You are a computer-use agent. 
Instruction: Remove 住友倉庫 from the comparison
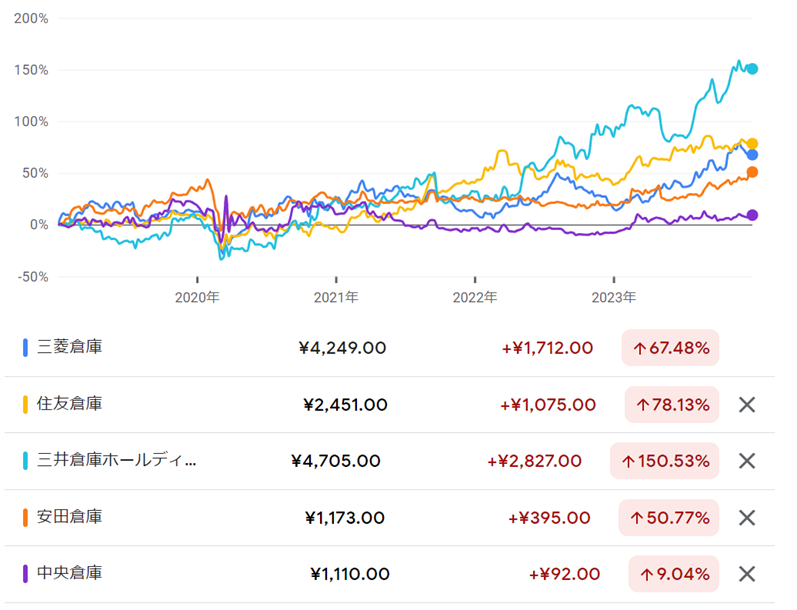pos(746,405)
